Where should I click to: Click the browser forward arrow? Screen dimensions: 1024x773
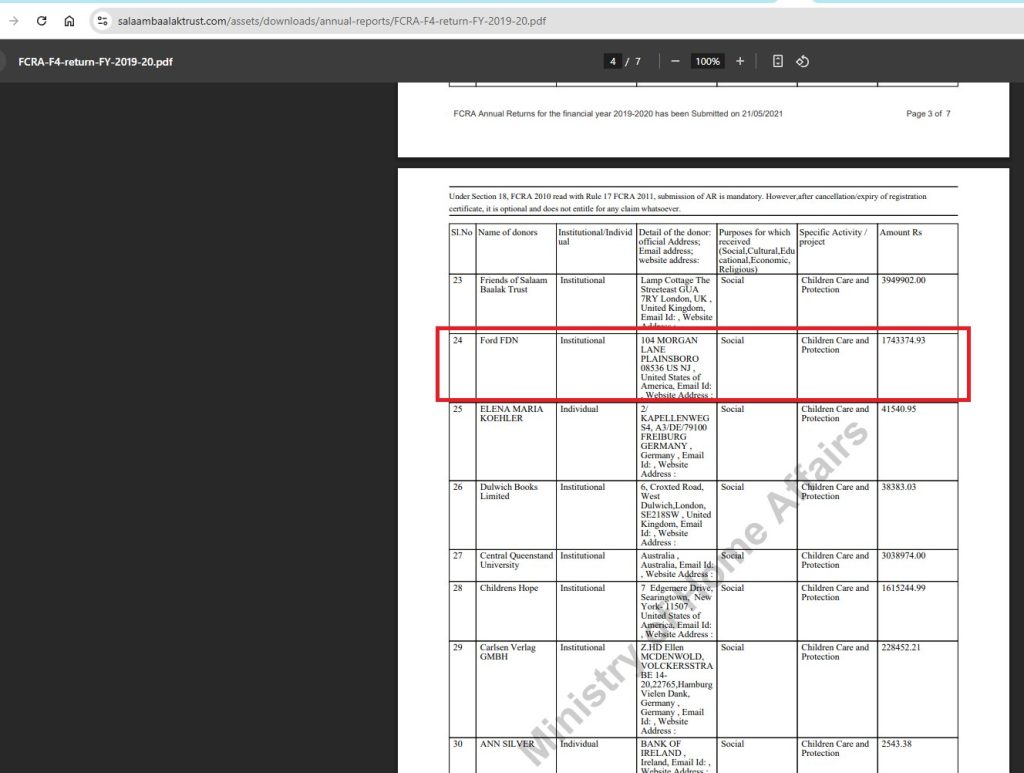point(14,21)
